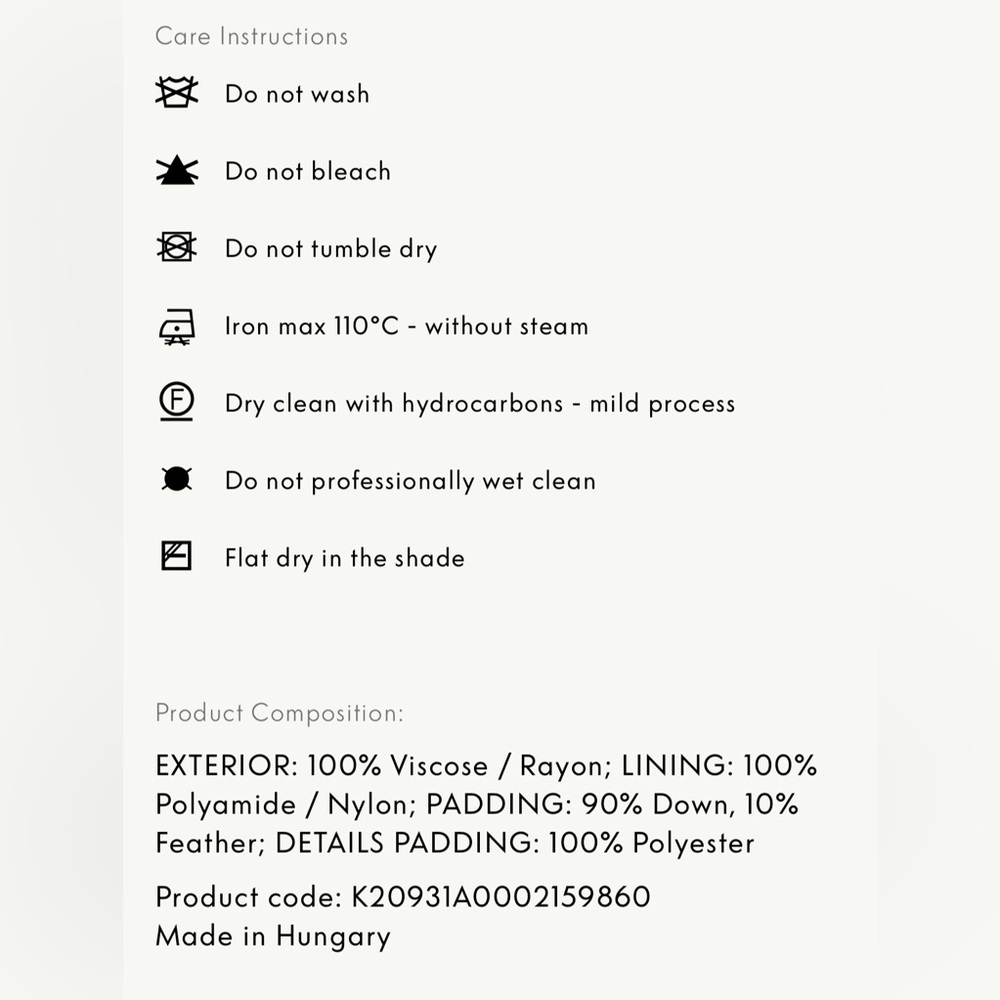Click the 'Do not bleach' label
Image resolution: width=1000 pixels, height=1000 pixels.
[308, 171]
